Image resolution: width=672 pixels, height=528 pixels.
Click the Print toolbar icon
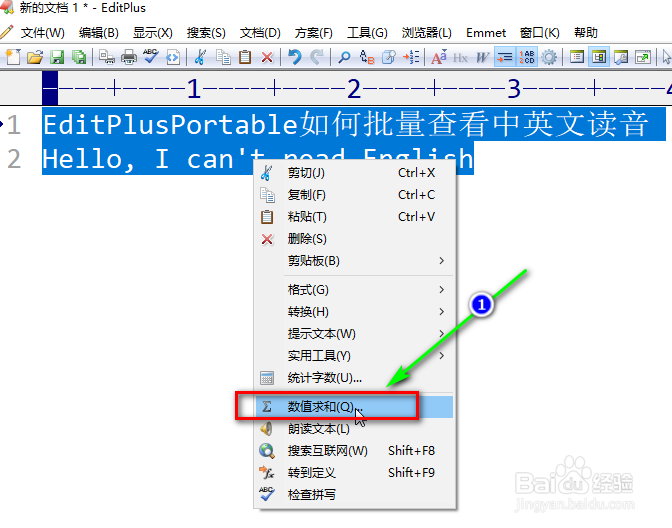129,57
